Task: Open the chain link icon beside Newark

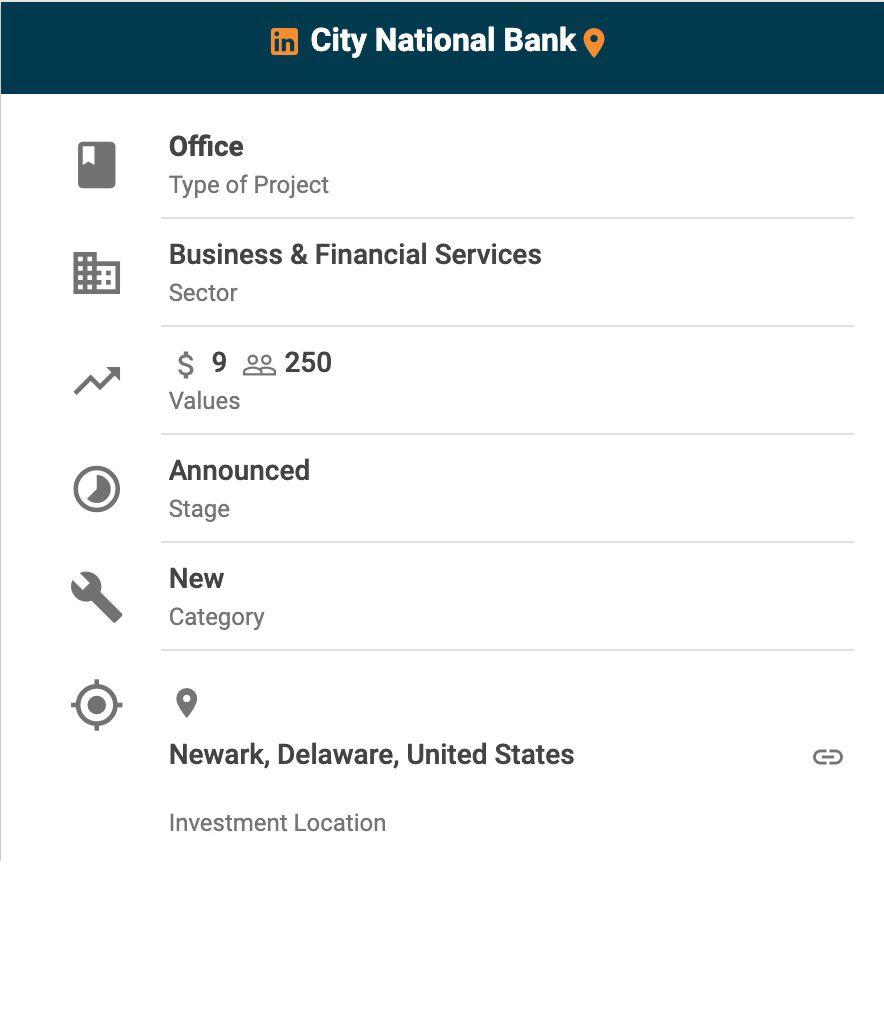Action: pos(828,756)
